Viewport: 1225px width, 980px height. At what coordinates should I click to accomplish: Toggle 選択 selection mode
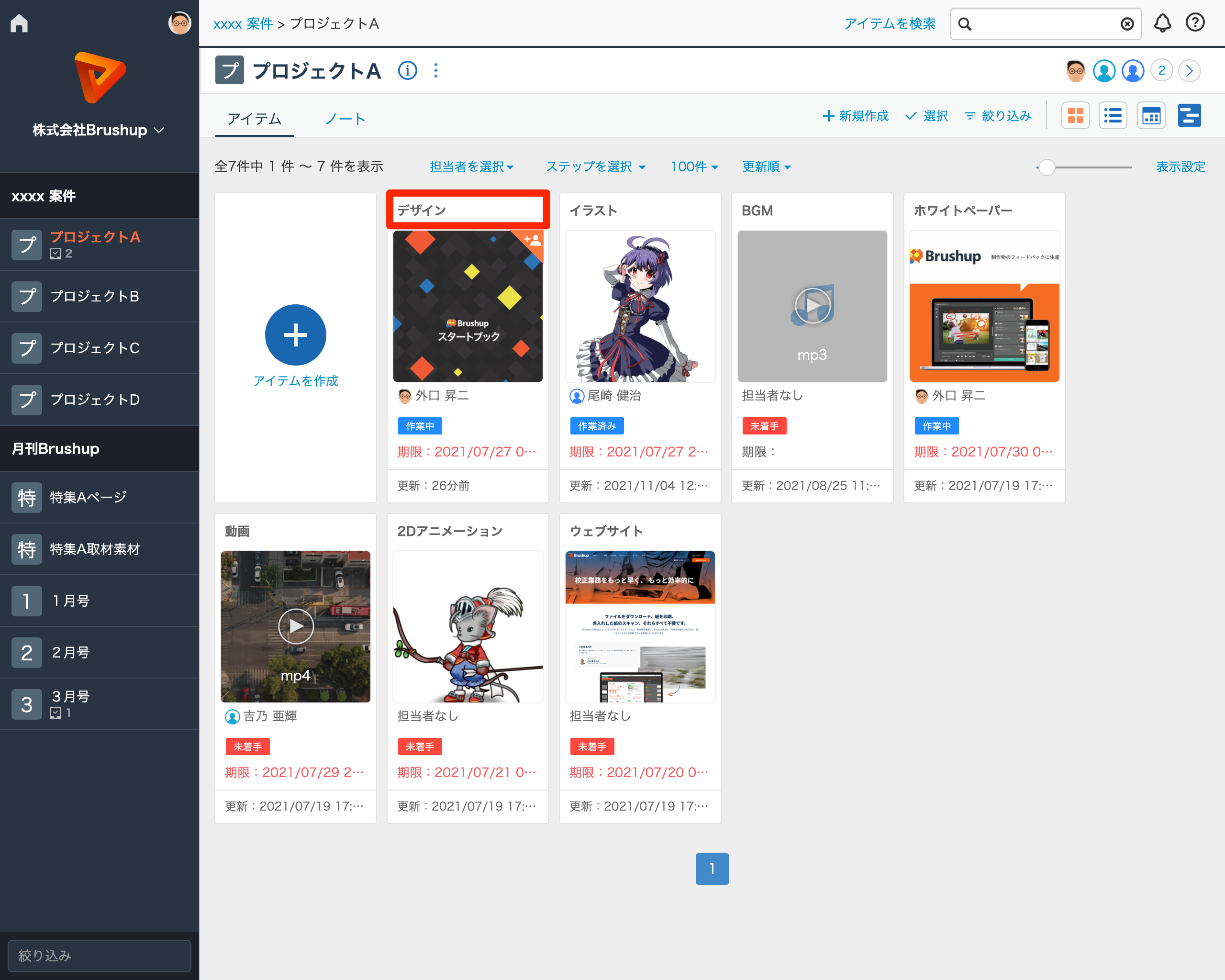pos(927,116)
